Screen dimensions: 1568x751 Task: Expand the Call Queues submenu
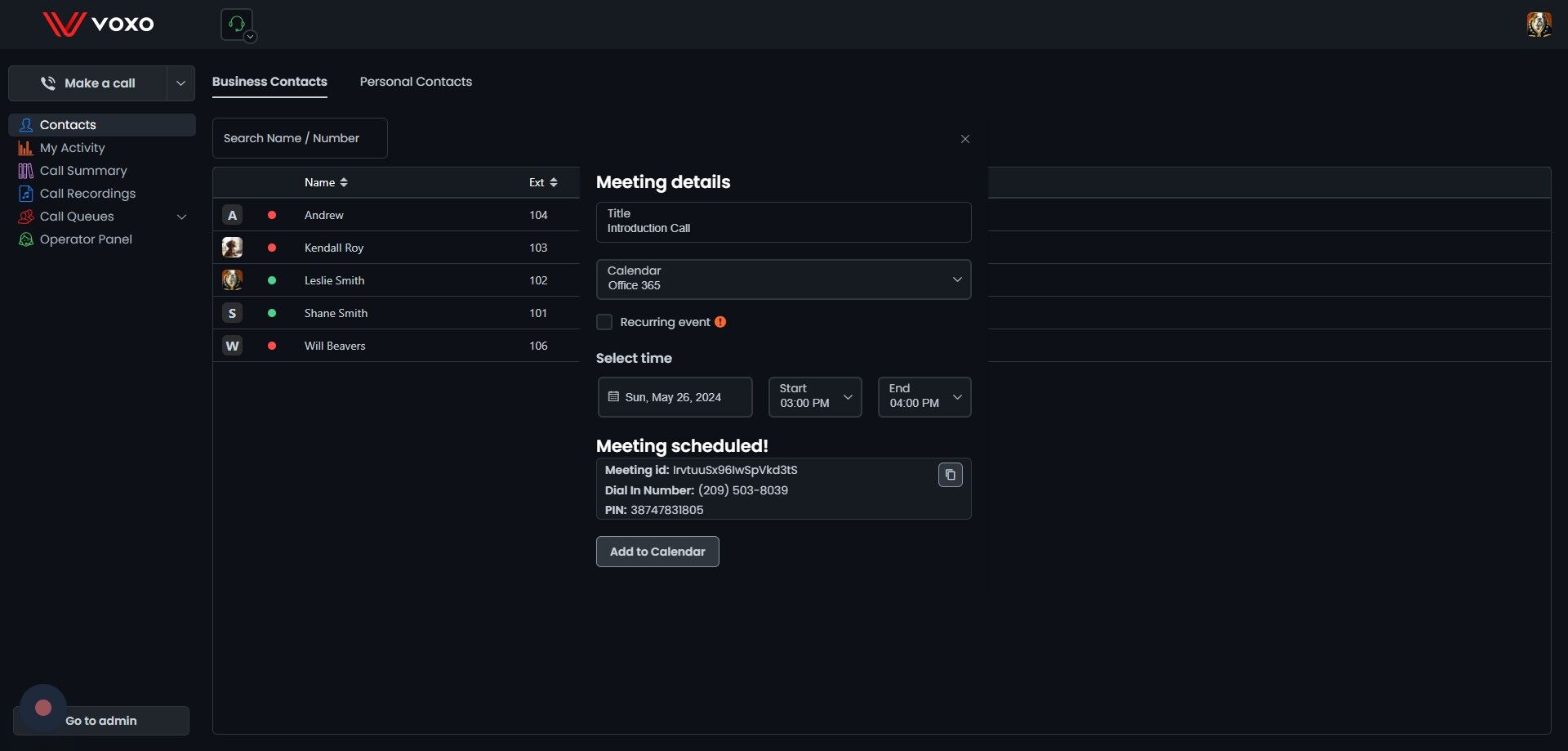[181, 217]
